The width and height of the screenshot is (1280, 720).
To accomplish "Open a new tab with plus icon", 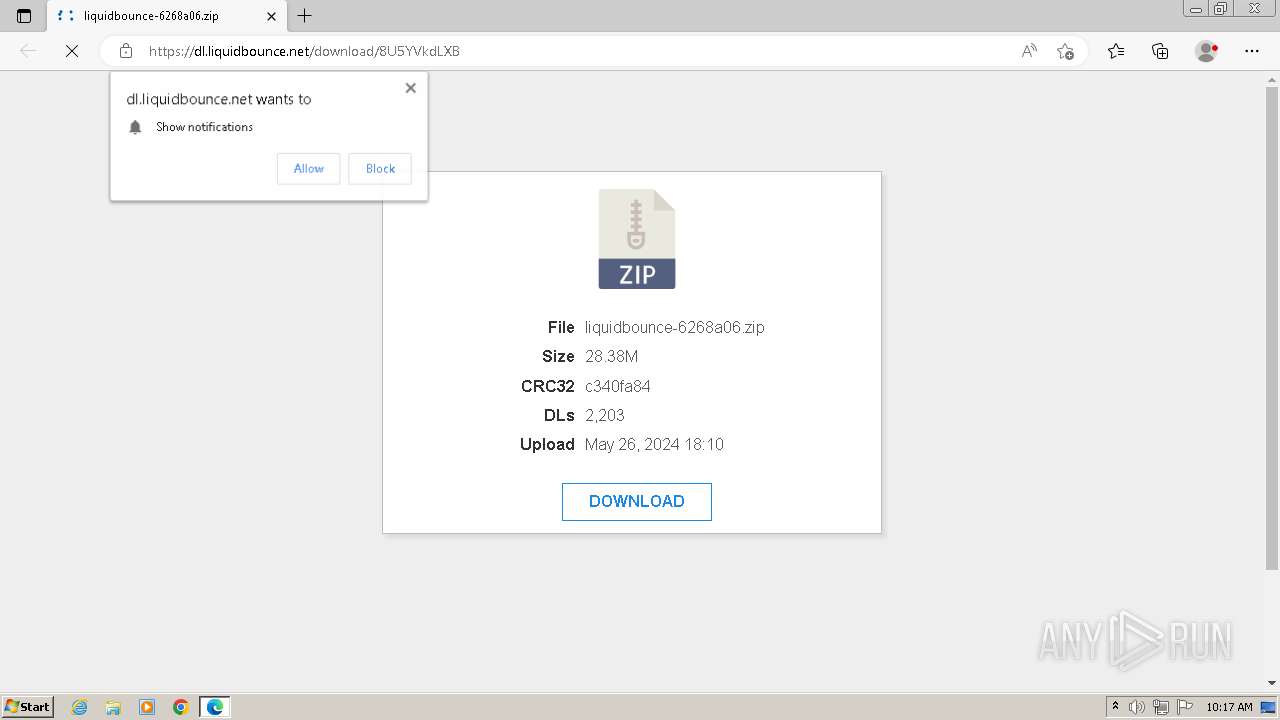I will pyautogui.click(x=305, y=16).
